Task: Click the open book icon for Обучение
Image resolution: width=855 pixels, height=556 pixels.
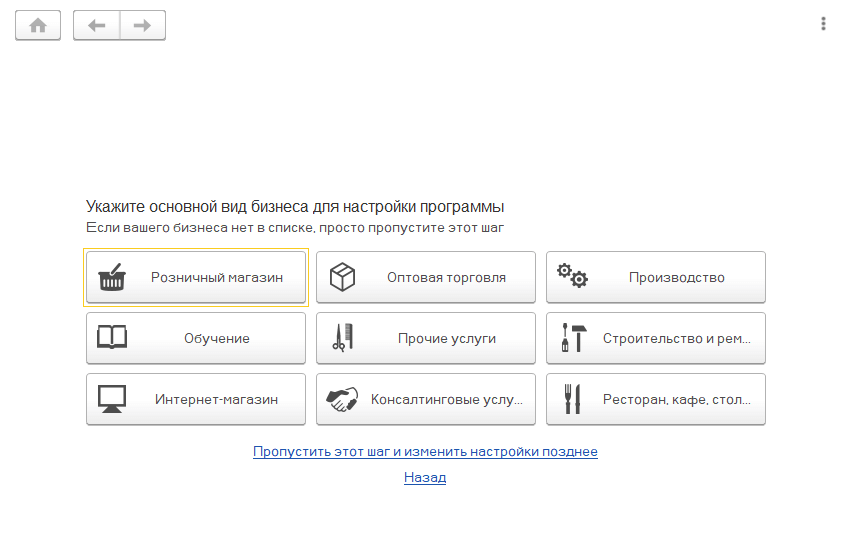Action: [112, 337]
